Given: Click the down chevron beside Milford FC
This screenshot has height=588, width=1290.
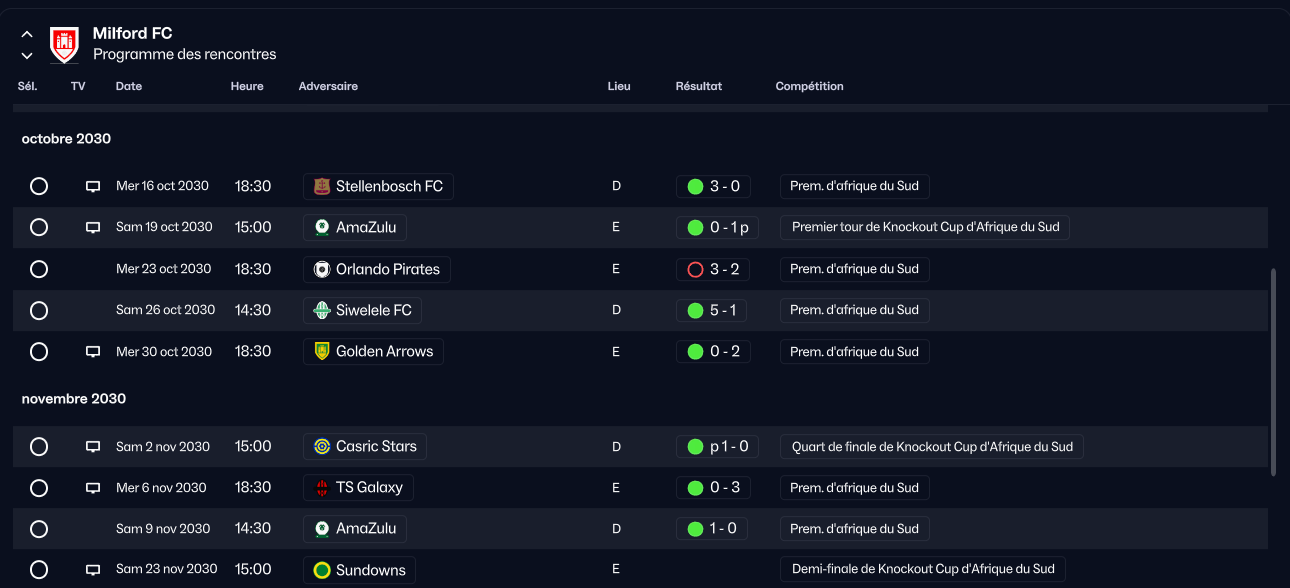Looking at the screenshot, I should coord(27,56).
